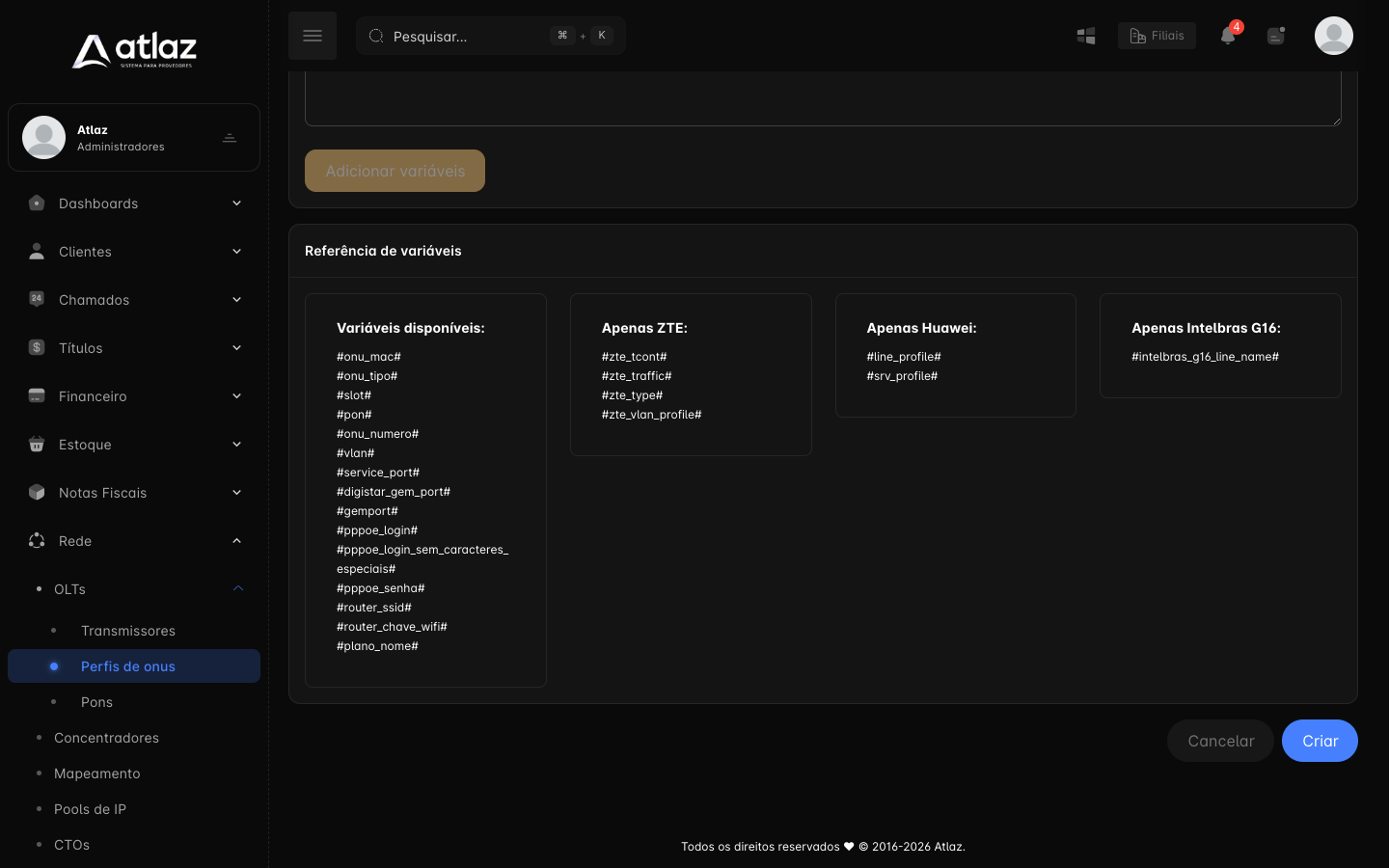
Task: Click the Cancelar button
Action: click(1221, 741)
